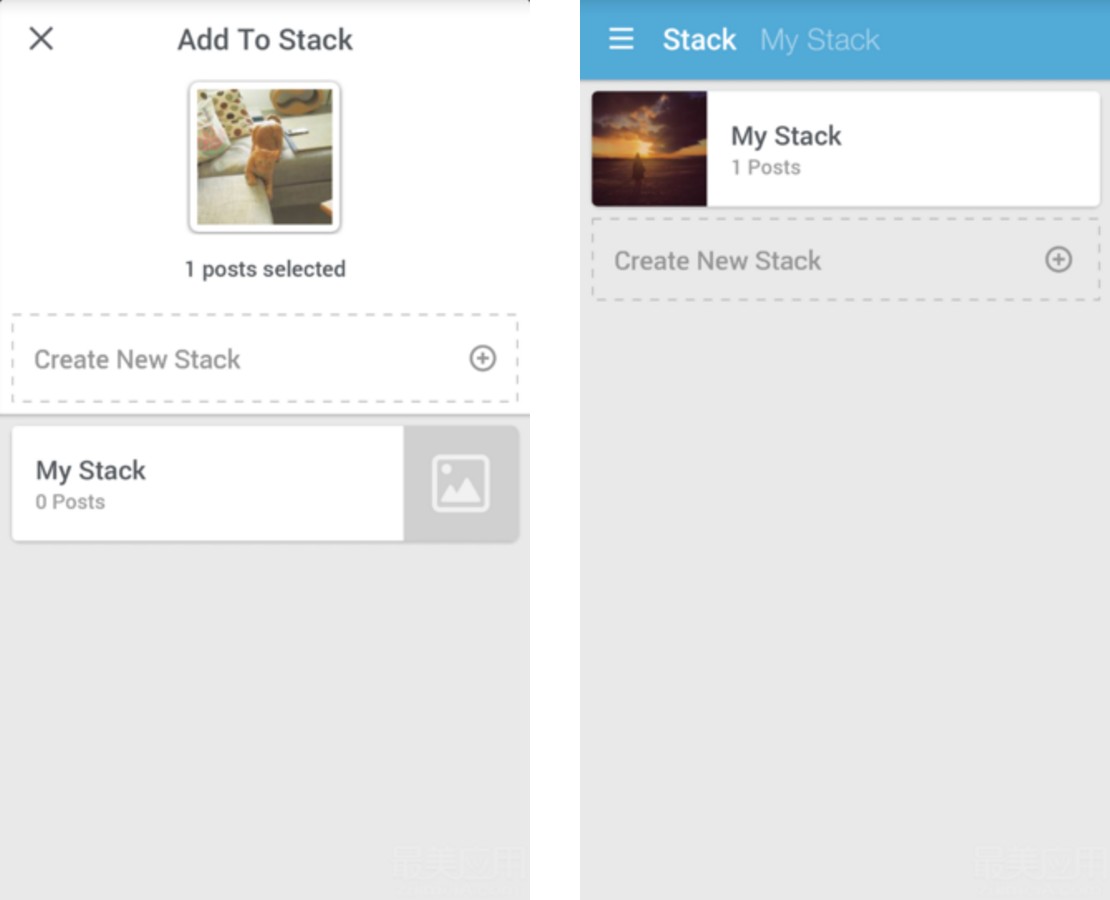Switch to the faded My Stack header tab
The height and width of the screenshot is (900, 1110).
point(820,40)
